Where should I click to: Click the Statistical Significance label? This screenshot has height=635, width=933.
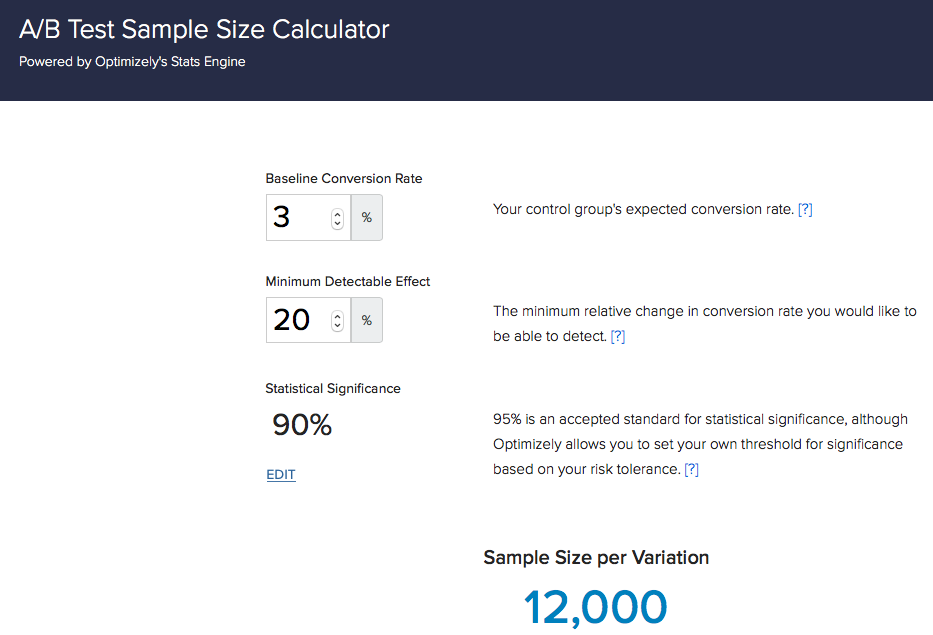point(333,389)
